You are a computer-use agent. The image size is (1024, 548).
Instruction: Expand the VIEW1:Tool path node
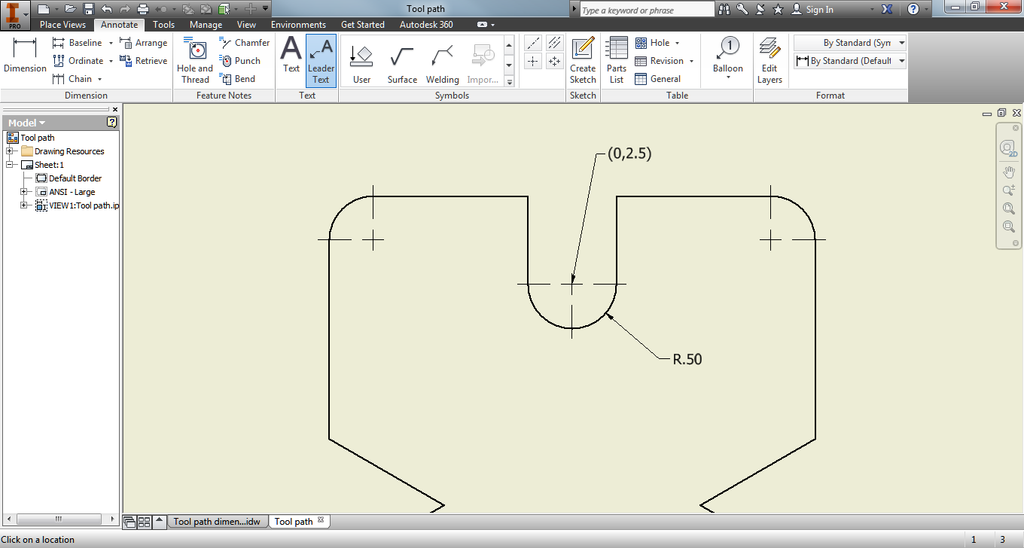tap(24, 206)
